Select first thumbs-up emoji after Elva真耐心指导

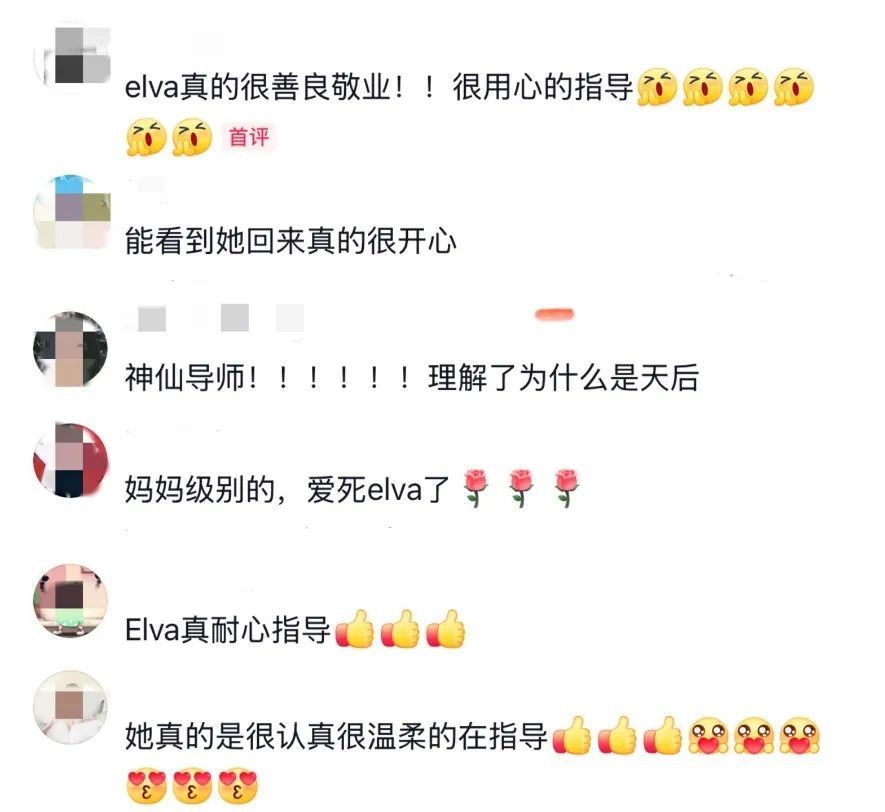[354, 629]
